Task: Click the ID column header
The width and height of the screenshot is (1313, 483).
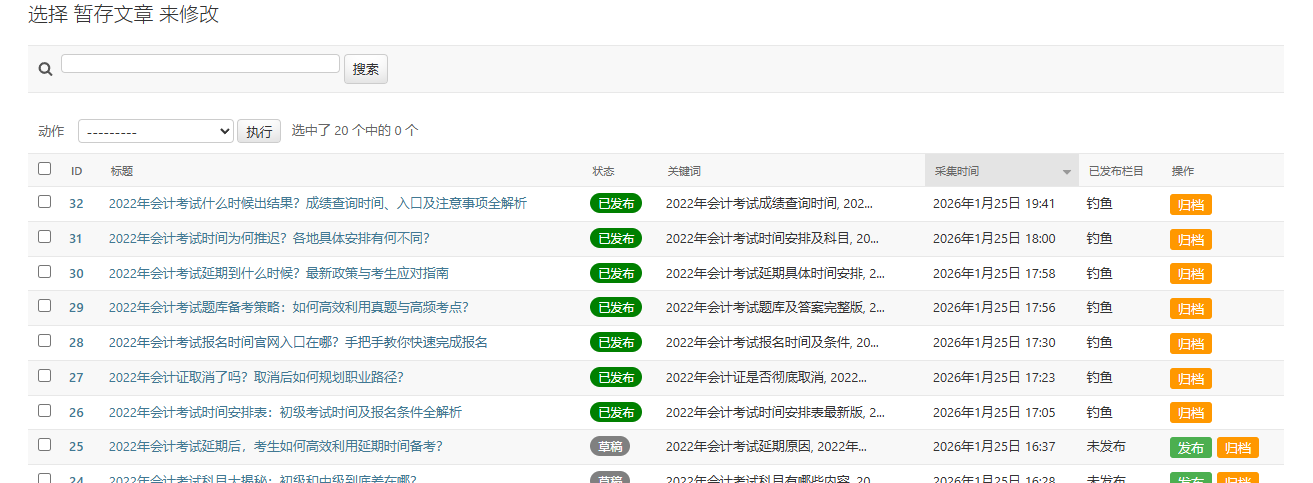Action: click(76, 171)
